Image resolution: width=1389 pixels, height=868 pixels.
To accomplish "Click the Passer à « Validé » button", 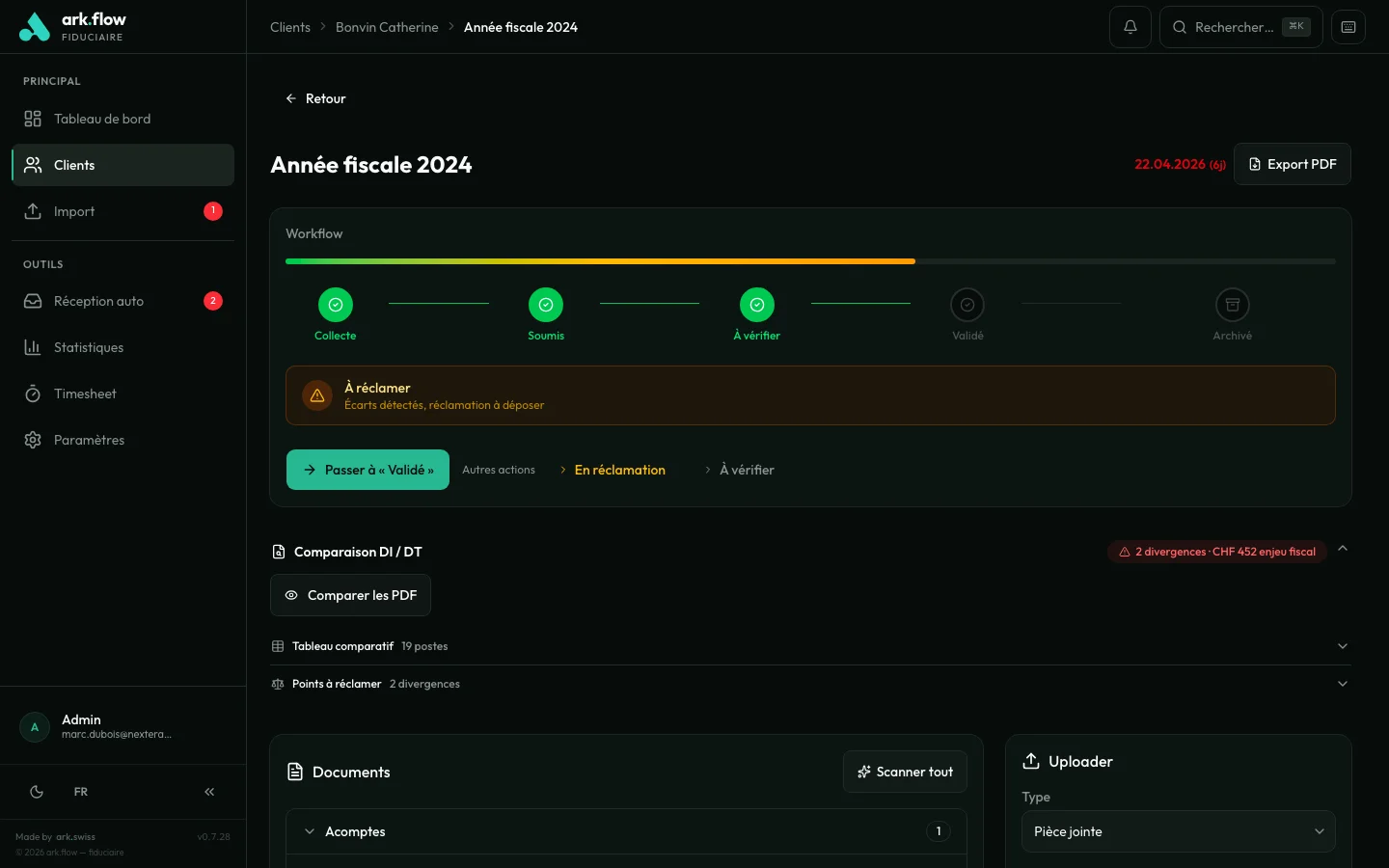I will [x=368, y=470].
